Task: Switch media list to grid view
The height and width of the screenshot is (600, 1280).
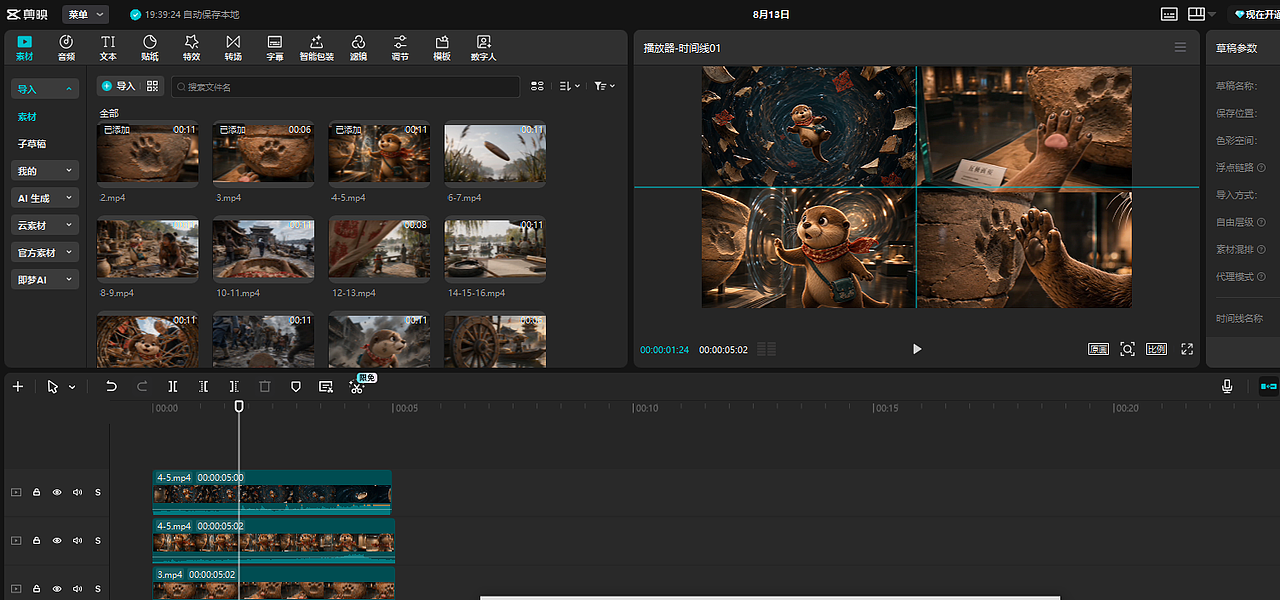Action: [x=537, y=87]
